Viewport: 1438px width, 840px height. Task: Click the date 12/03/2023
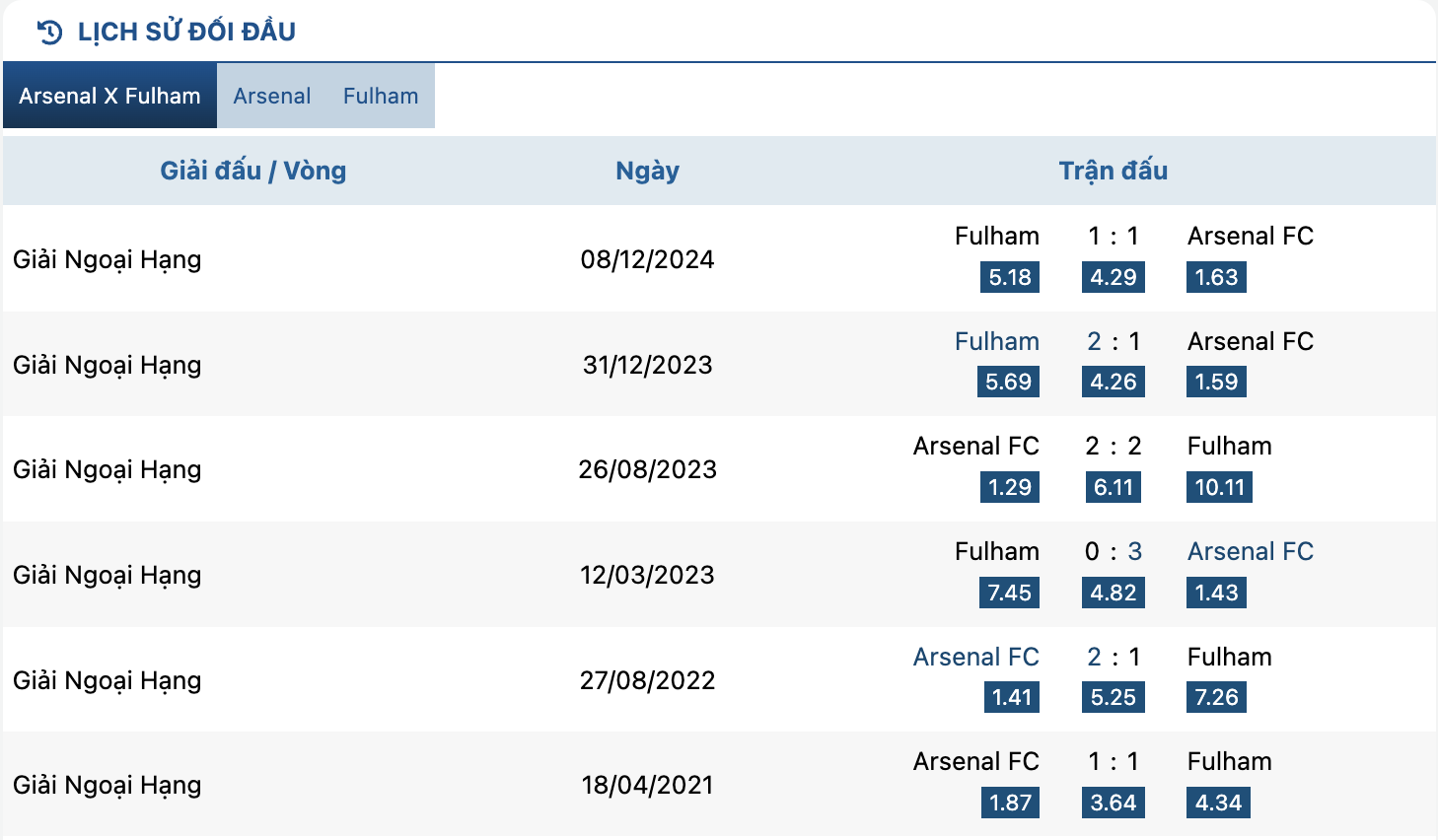[x=647, y=575]
